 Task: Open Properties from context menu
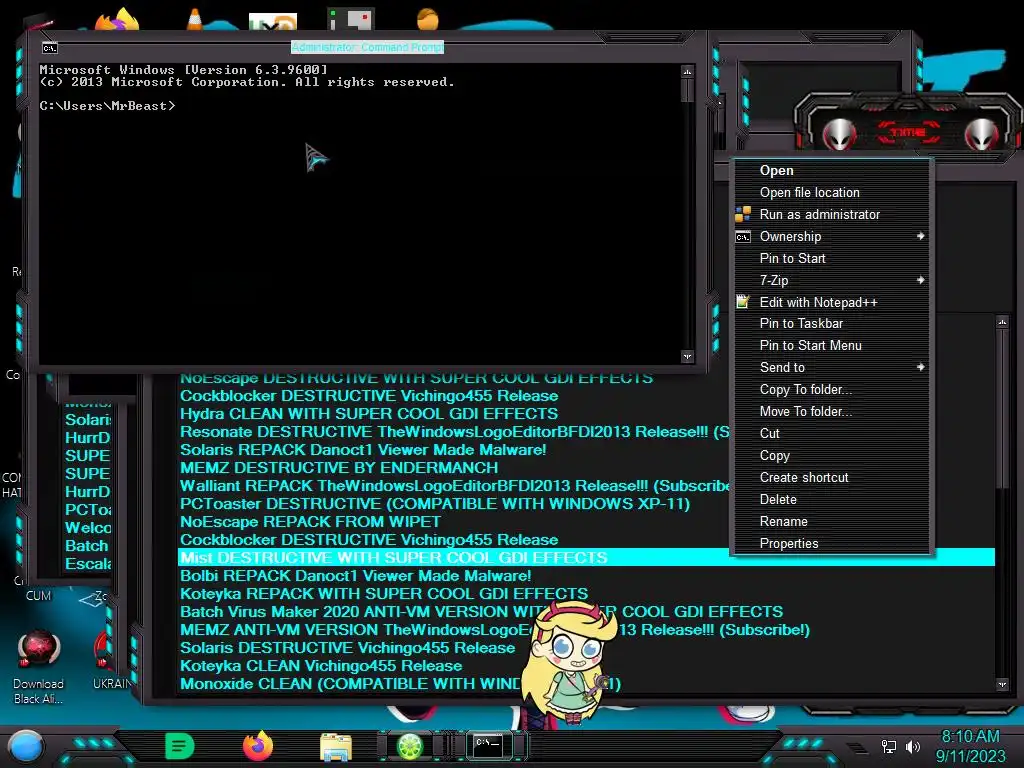(x=831, y=543)
